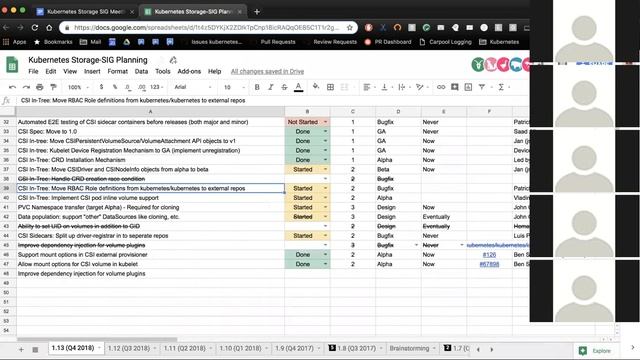Open status dropdown for row 39 RBAC Role
Screen dimensions: 640x360
point(325,188)
